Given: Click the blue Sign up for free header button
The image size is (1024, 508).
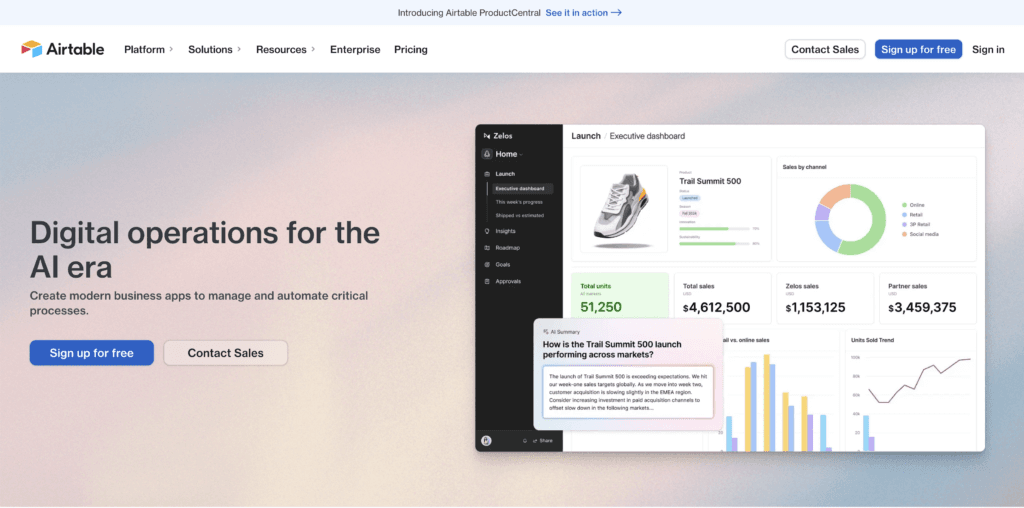Looking at the screenshot, I should point(918,50).
